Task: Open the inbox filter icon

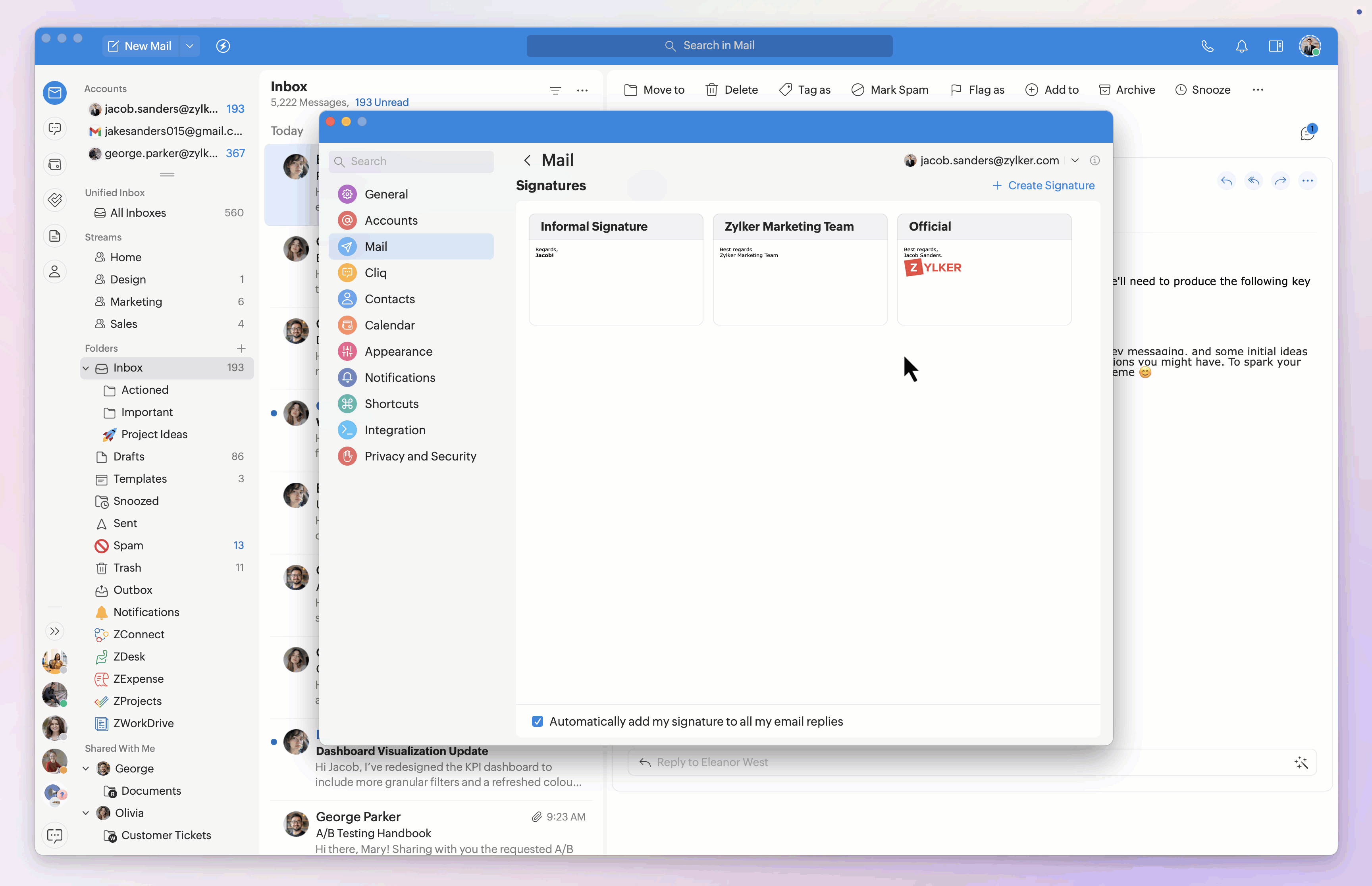Action: [x=555, y=91]
